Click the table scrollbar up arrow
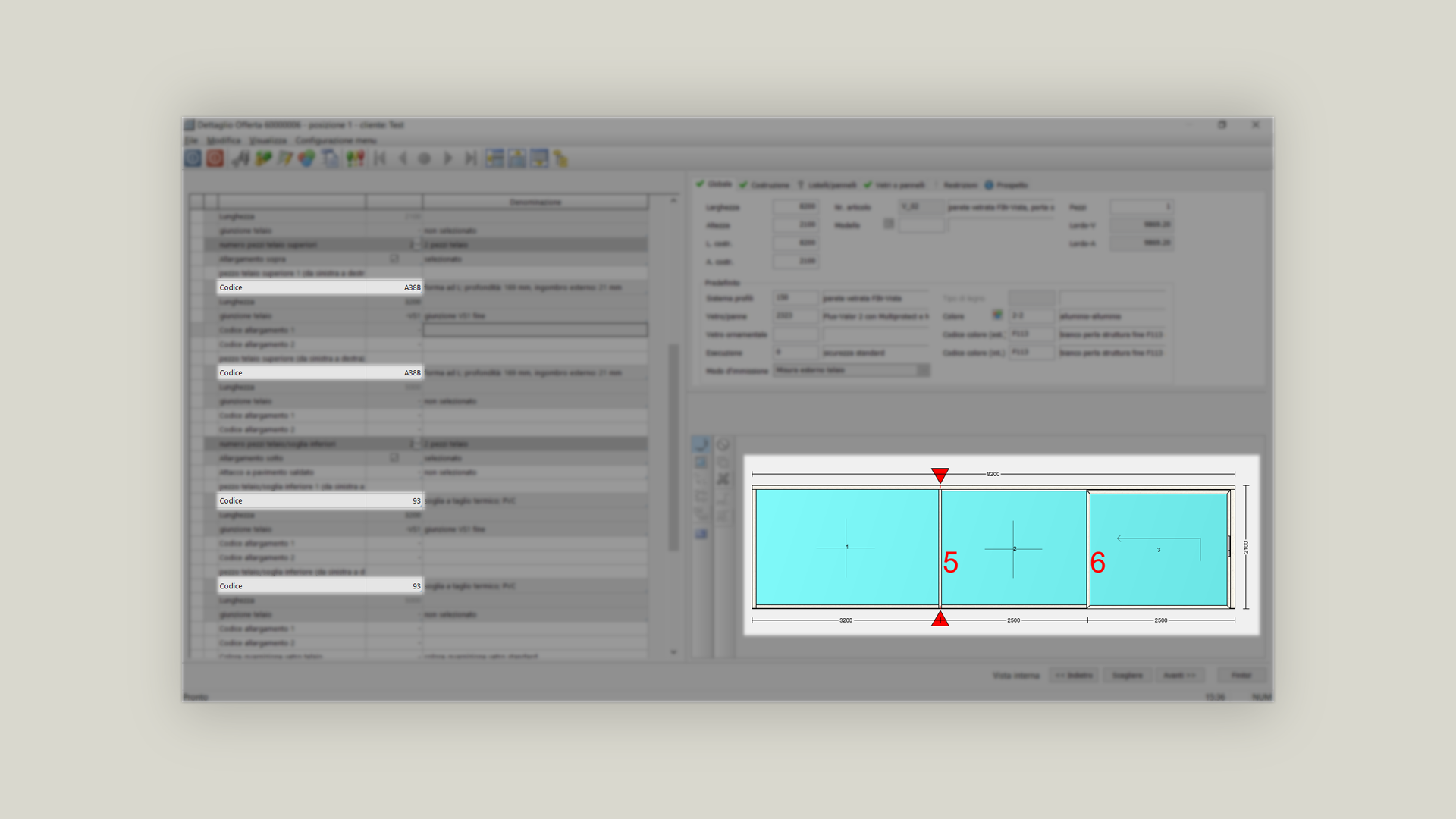 coord(673,201)
